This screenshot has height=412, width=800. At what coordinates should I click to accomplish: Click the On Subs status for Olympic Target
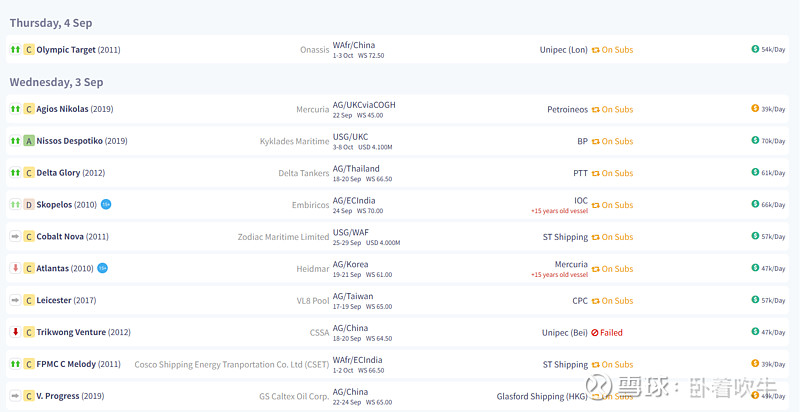(x=612, y=50)
